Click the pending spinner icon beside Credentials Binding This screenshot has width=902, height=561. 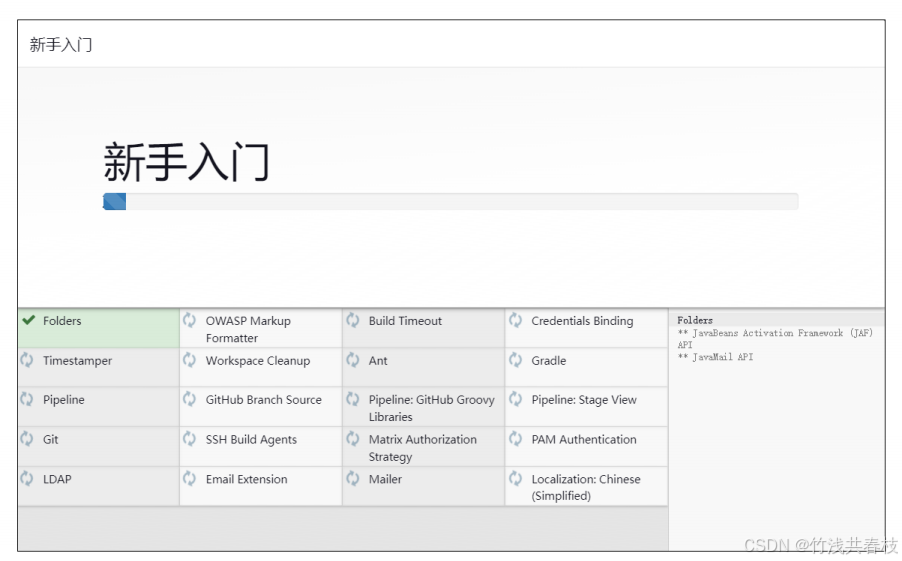click(515, 320)
